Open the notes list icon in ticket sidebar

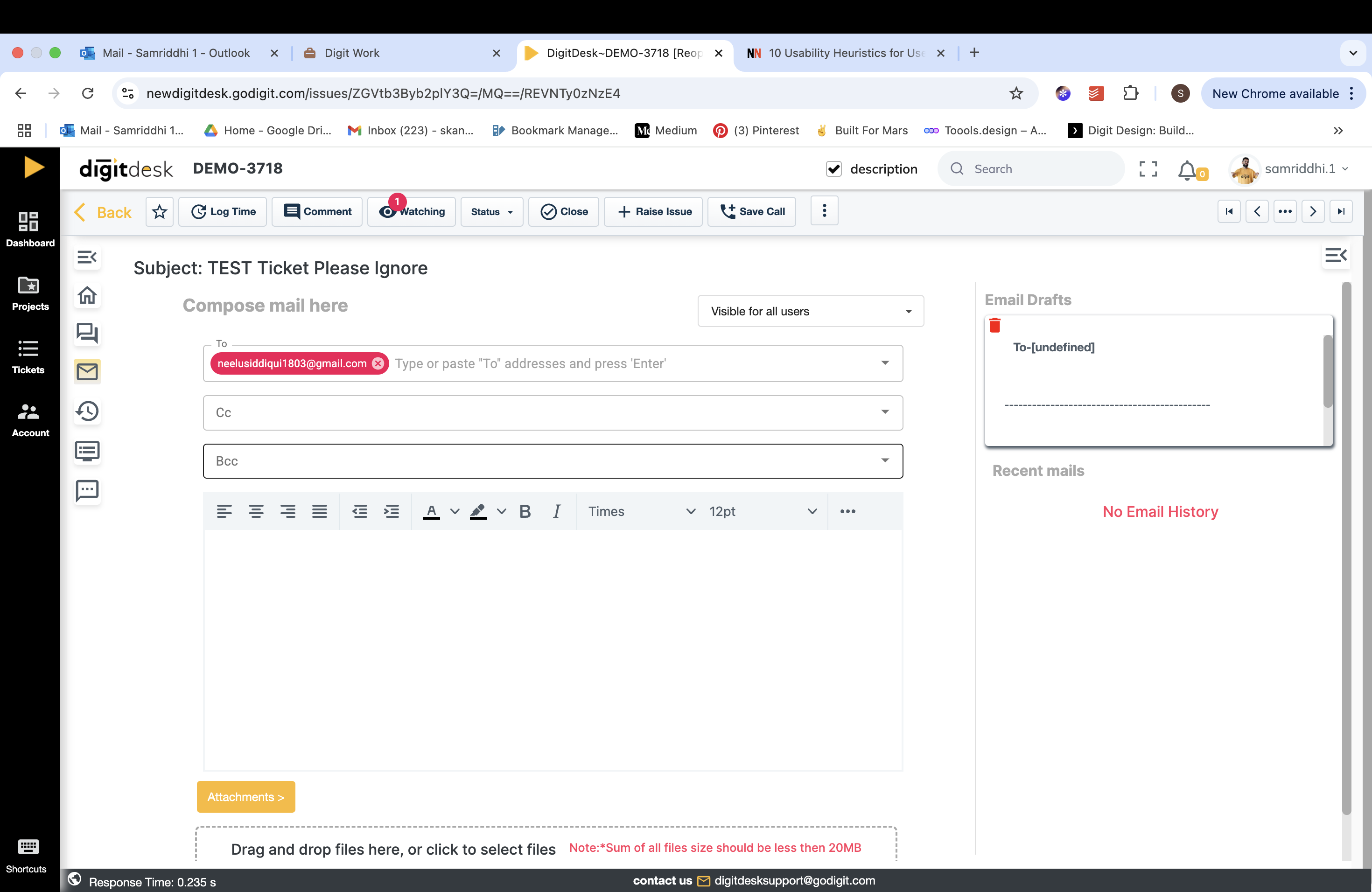pyautogui.click(x=87, y=451)
